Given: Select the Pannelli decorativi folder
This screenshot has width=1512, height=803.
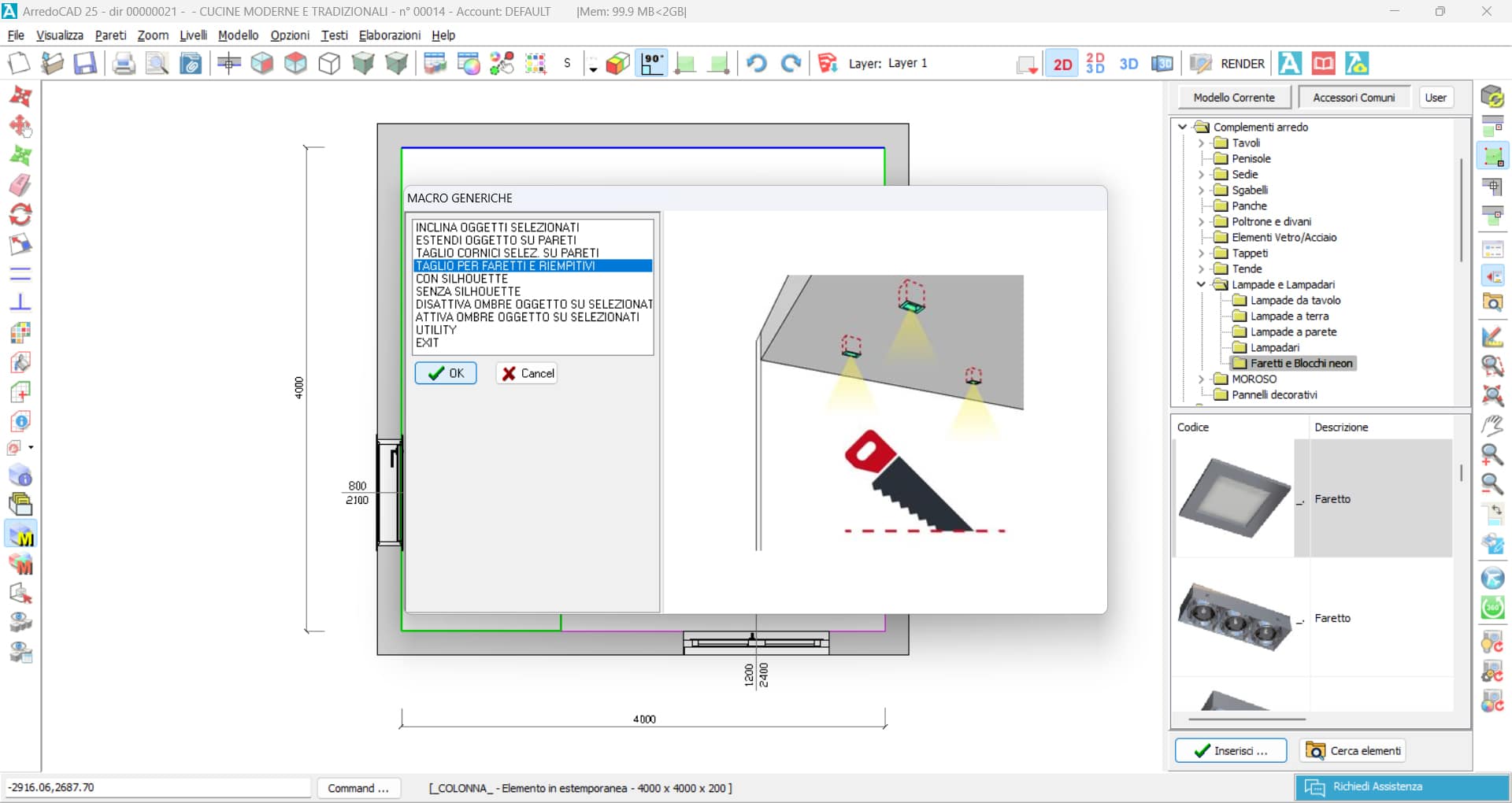Looking at the screenshot, I should [1274, 395].
